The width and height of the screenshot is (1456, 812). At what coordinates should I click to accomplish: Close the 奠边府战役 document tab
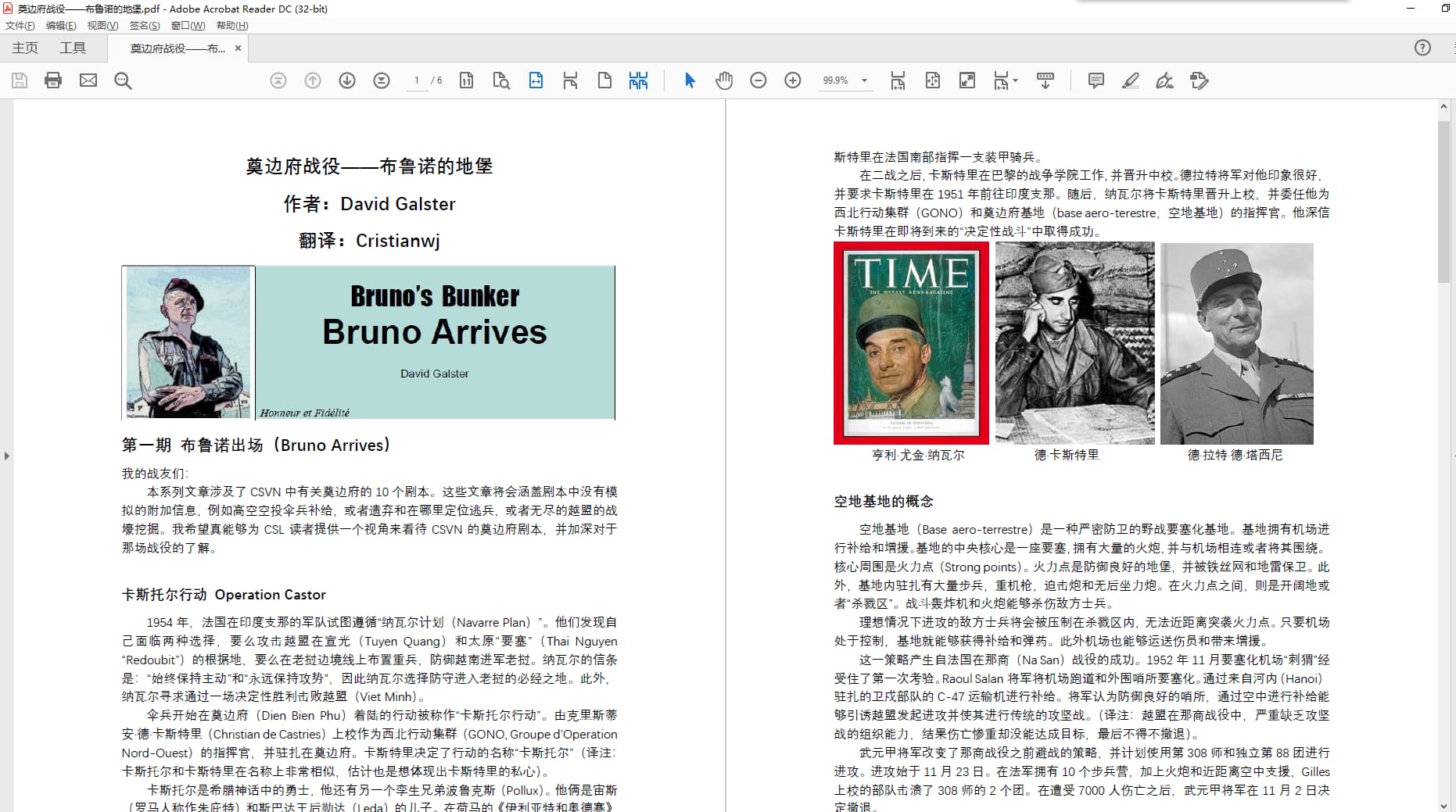(x=238, y=48)
